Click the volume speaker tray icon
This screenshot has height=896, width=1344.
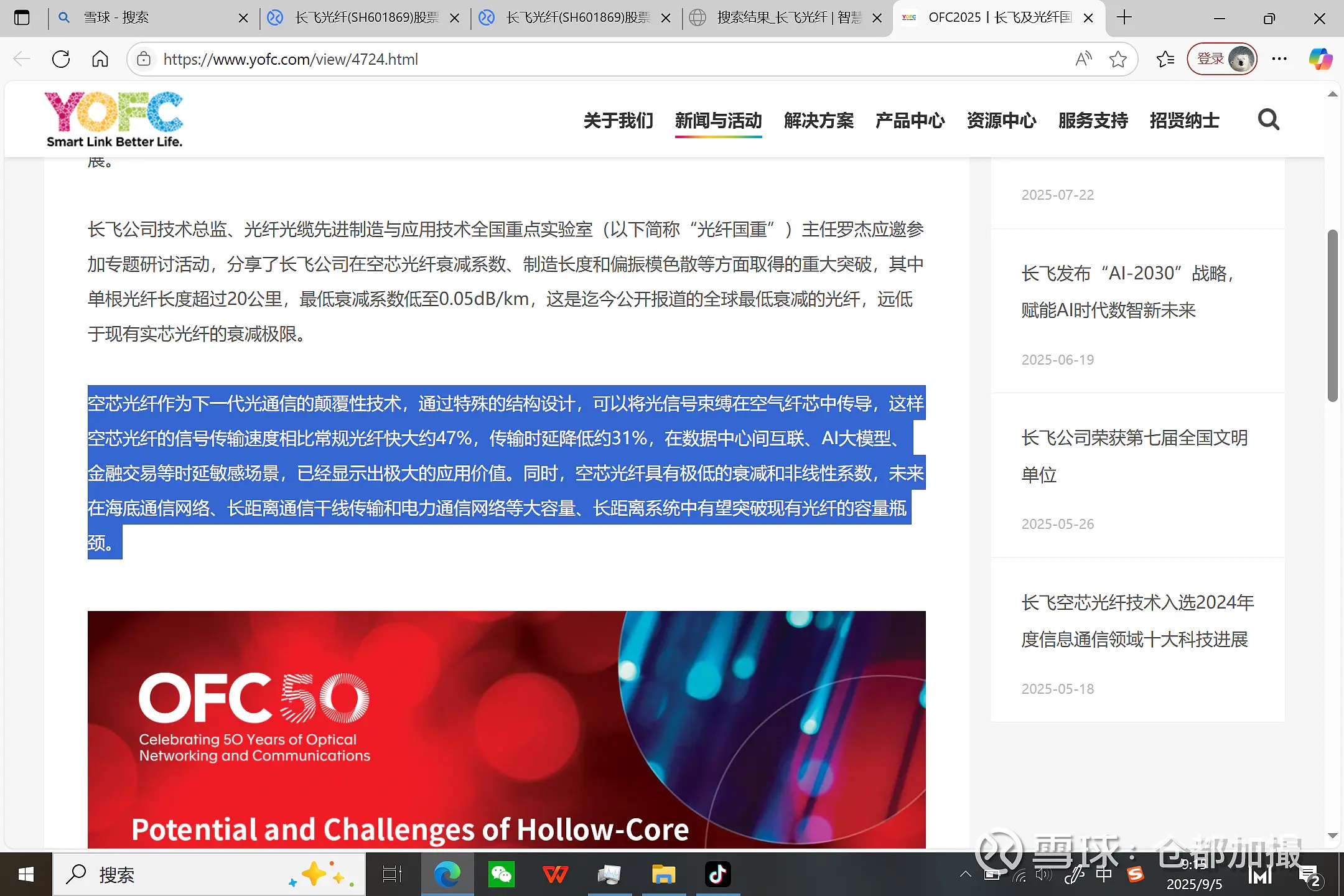click(1043, 875)
